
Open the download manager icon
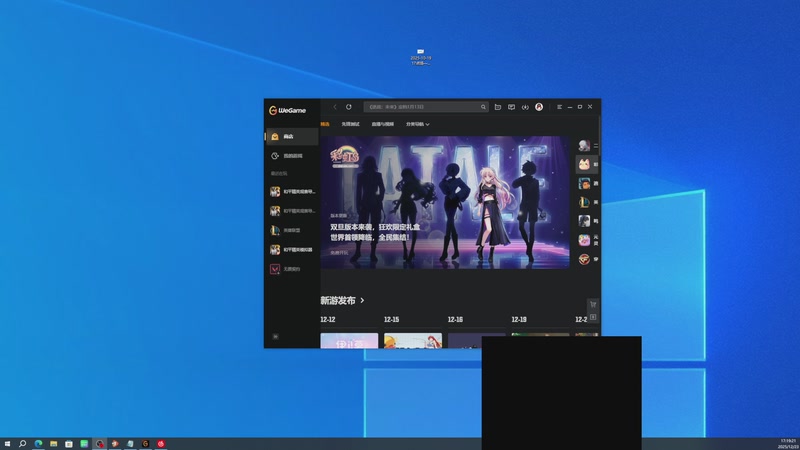click(525, 107)
